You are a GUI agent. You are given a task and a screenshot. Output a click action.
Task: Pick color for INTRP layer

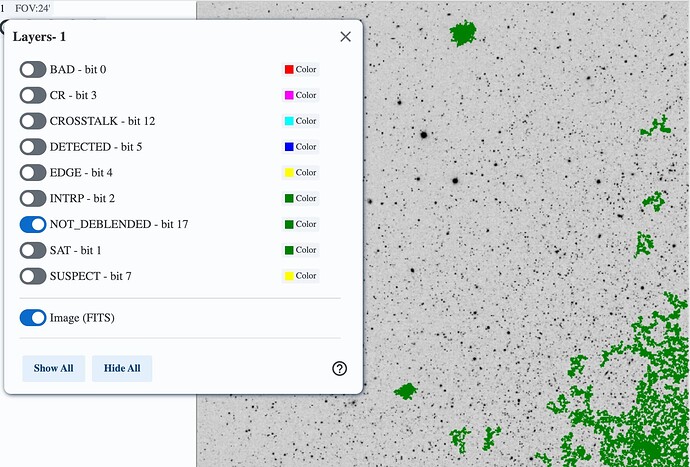301,199
